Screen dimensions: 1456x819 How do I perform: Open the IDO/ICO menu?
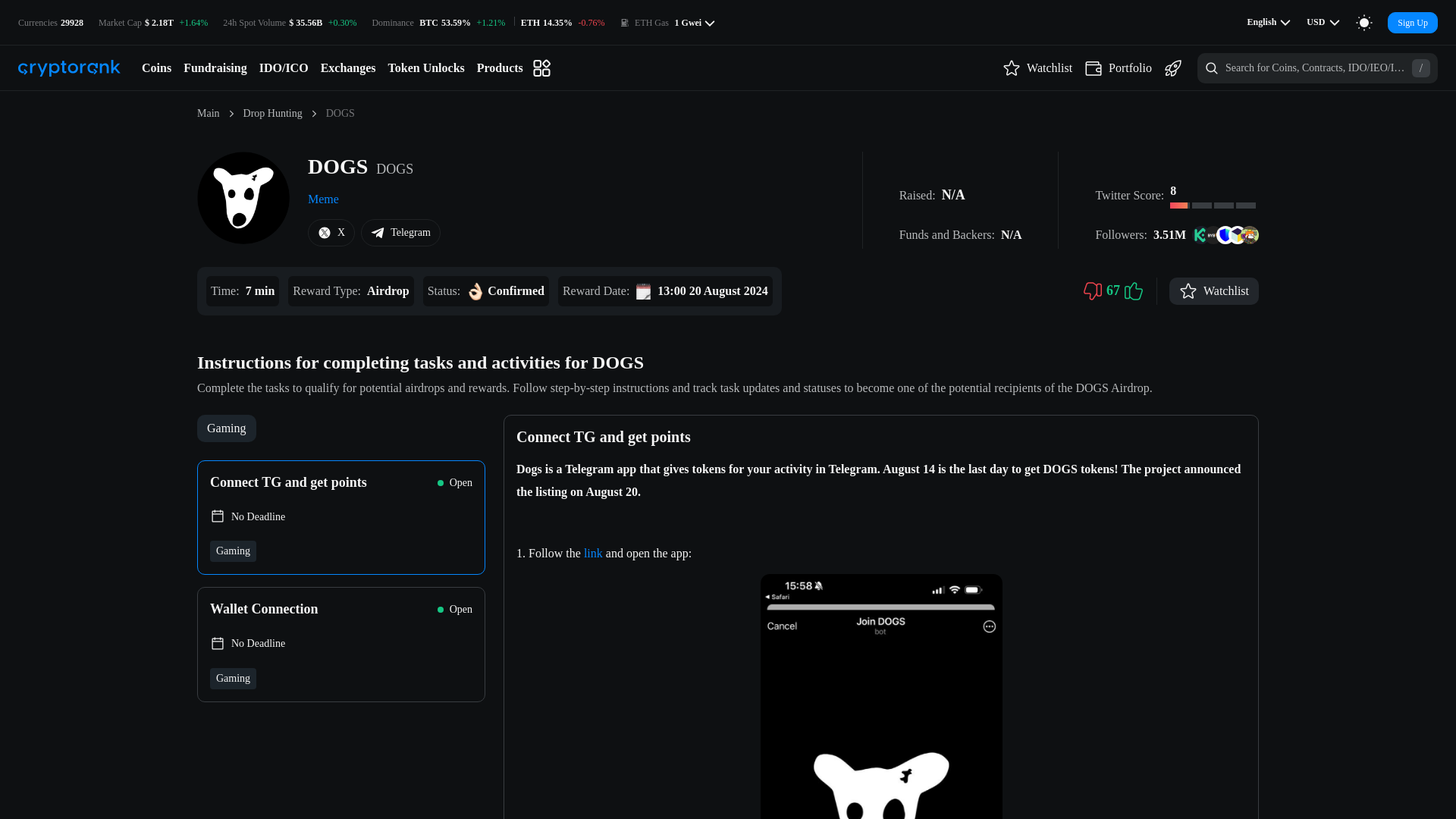pyautogui.click(x=284, y=68)
